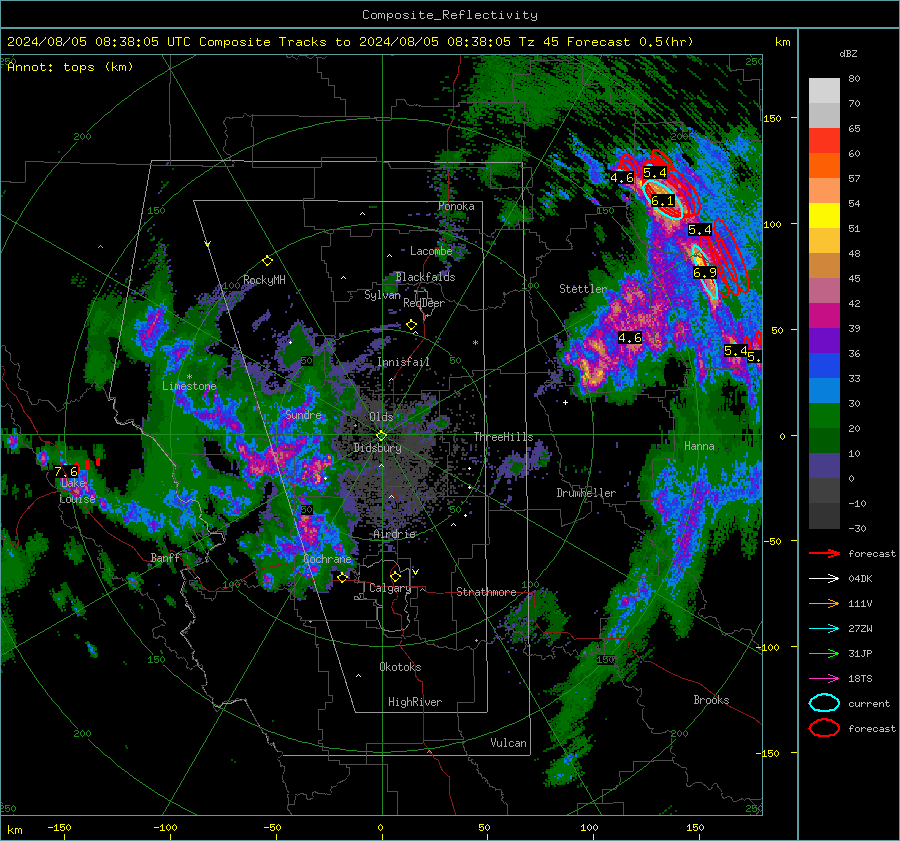Click the white 04DK arrow in legend
Screen dimensions: 900x841
pyautogui.click(x=824, y=579)
